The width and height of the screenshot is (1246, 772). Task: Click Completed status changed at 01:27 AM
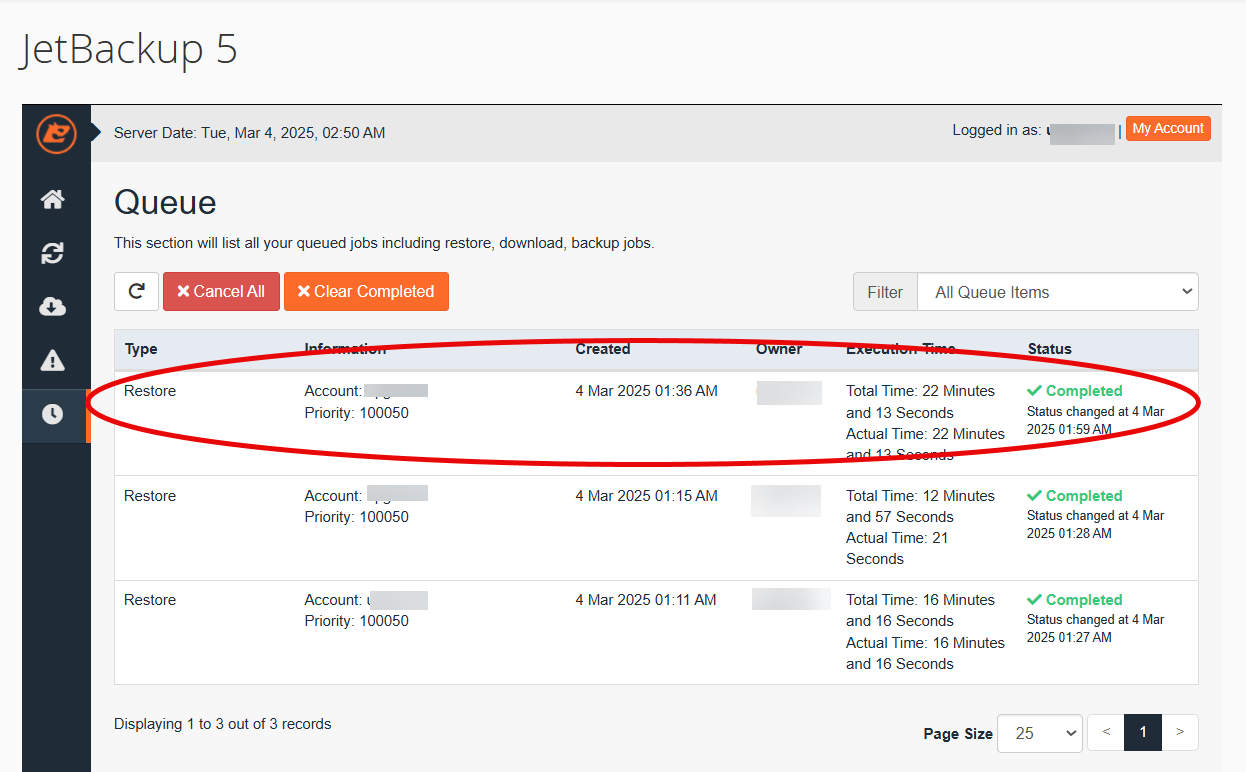(x=1095, y=618)
